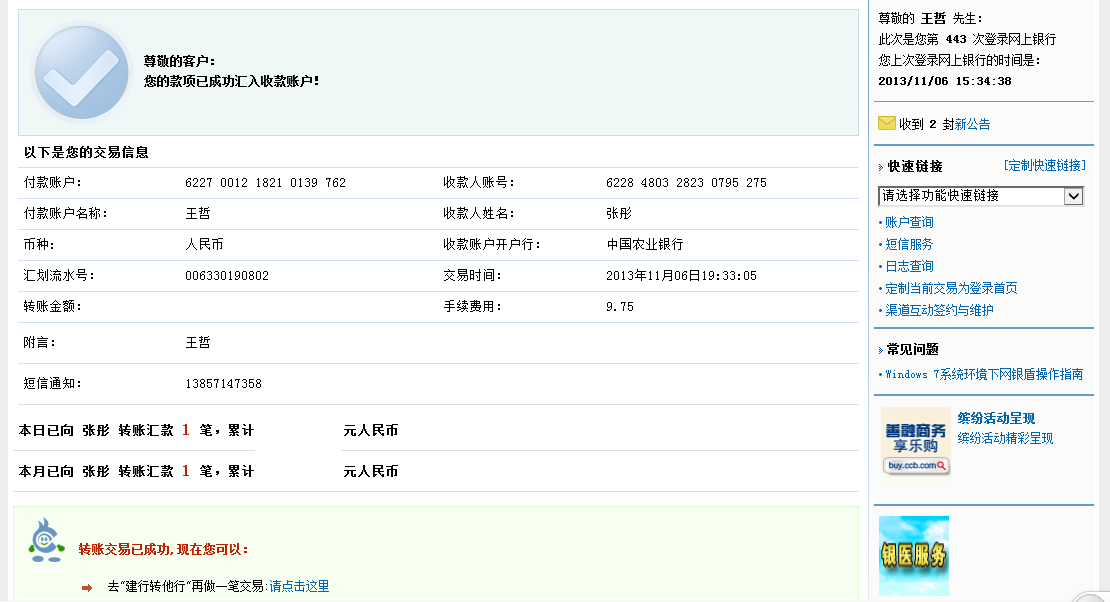Click the 定制快速链接 link

pos(1044,165)
